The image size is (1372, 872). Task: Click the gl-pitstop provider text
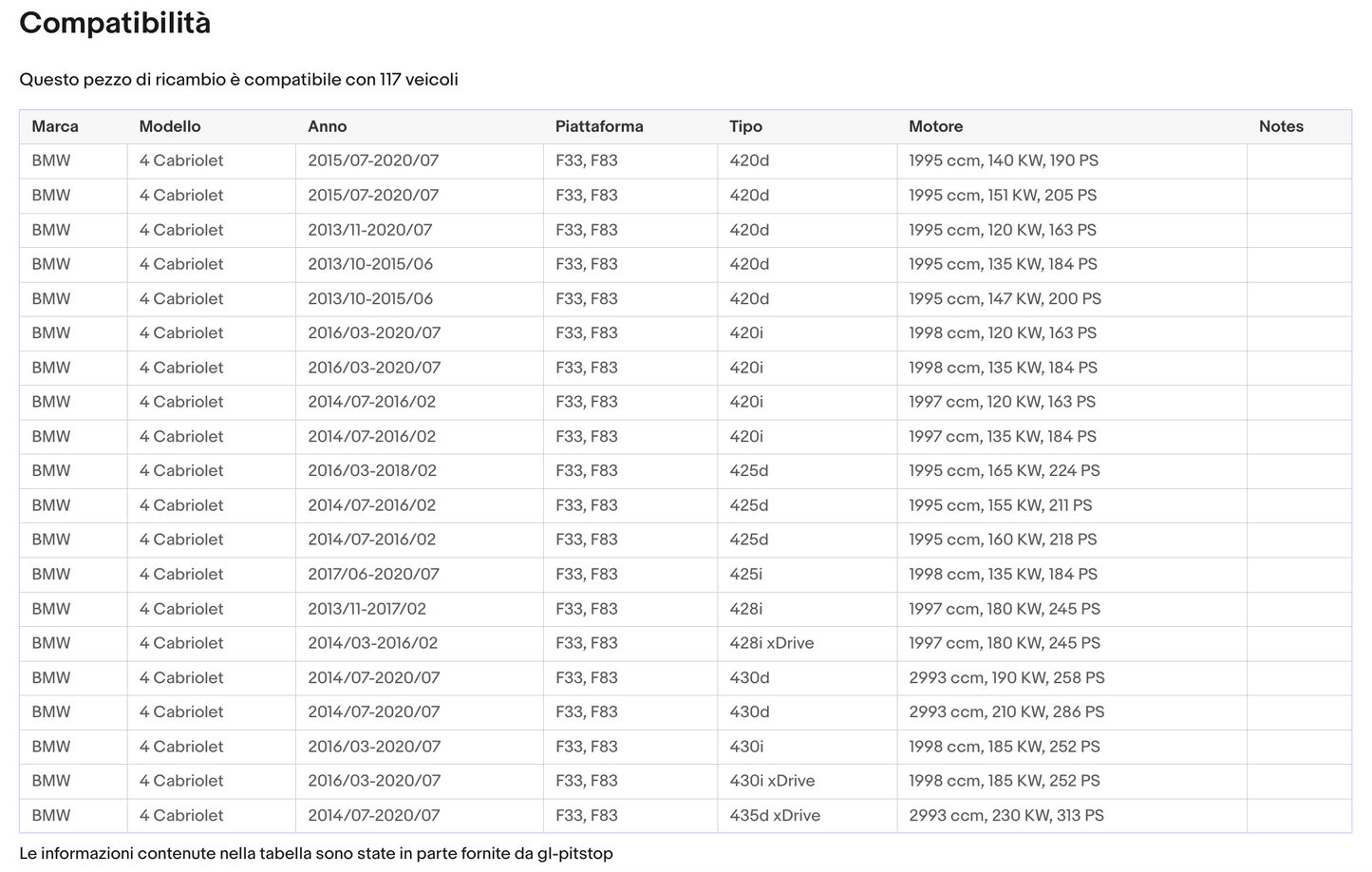click(574, 853)
